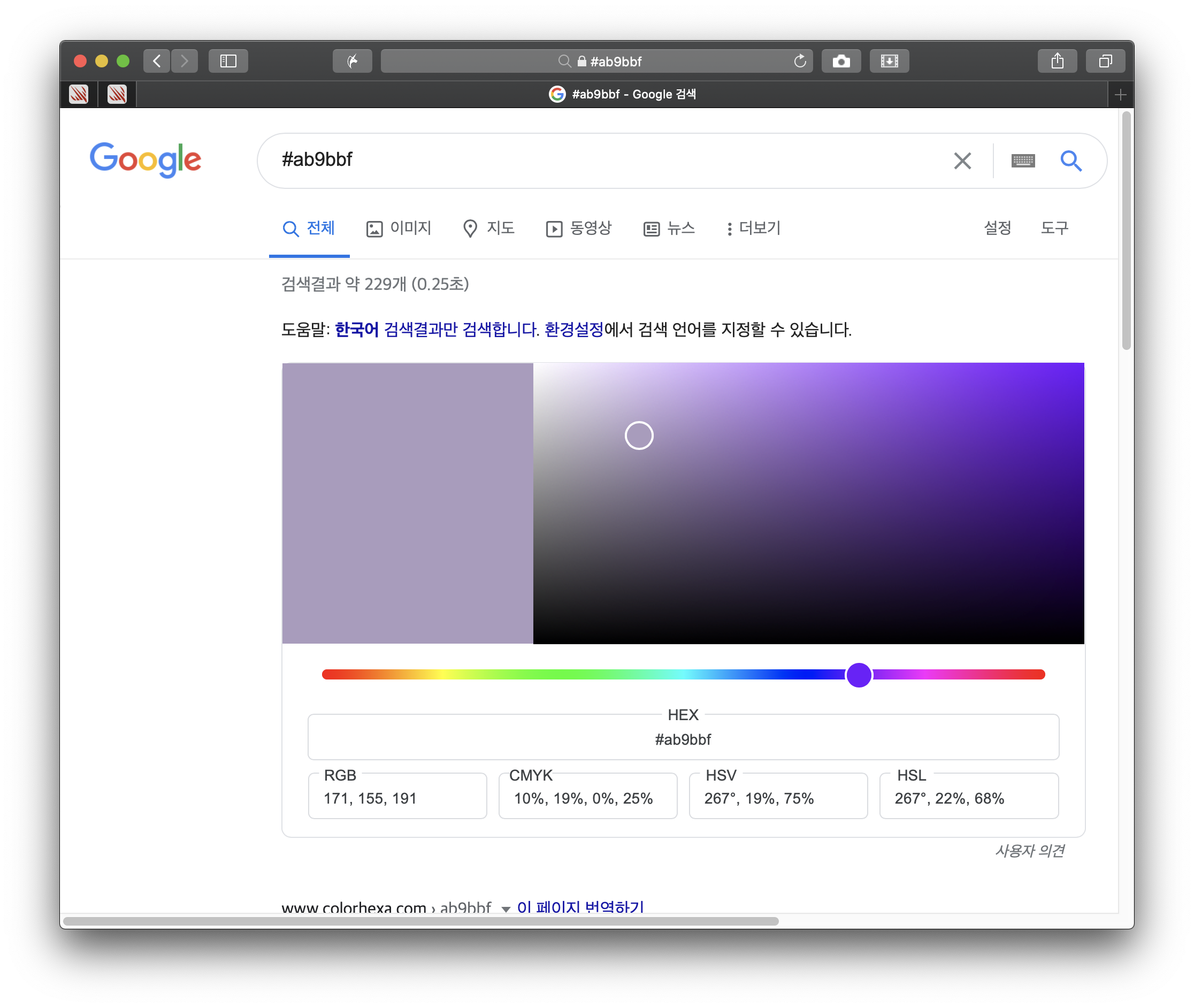The image size is (1194, 1008).
Task: Click the clear search X icon
Action: (962, 161)
